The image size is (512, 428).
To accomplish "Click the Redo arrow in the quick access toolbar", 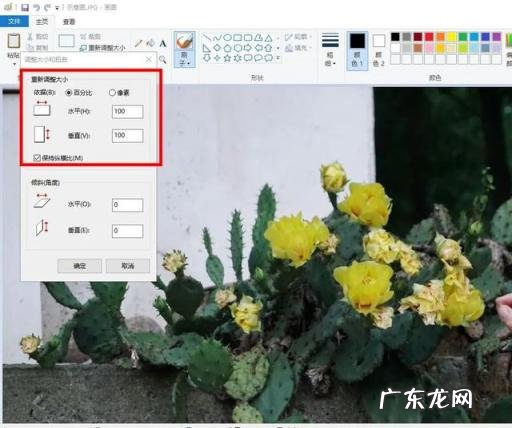I will [47, 7].
